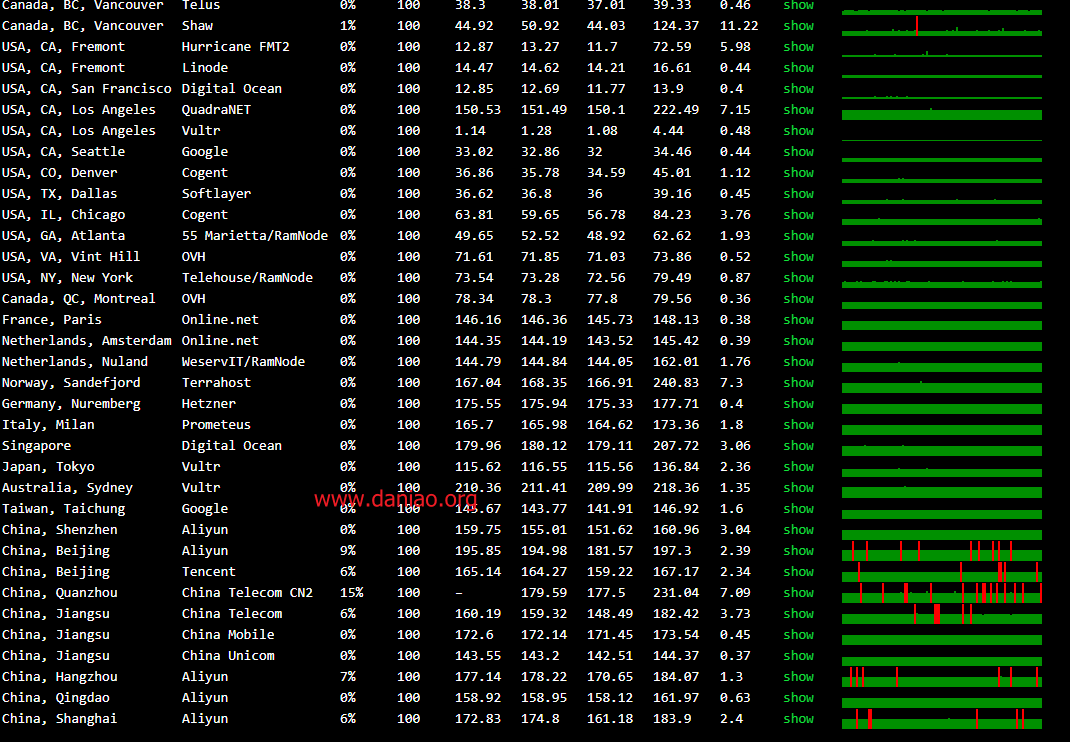Click the latency graph for Hangzhou Aliyun
Image resolution: width=1070 pixels, height=742 pixels.
click(942, 676)
